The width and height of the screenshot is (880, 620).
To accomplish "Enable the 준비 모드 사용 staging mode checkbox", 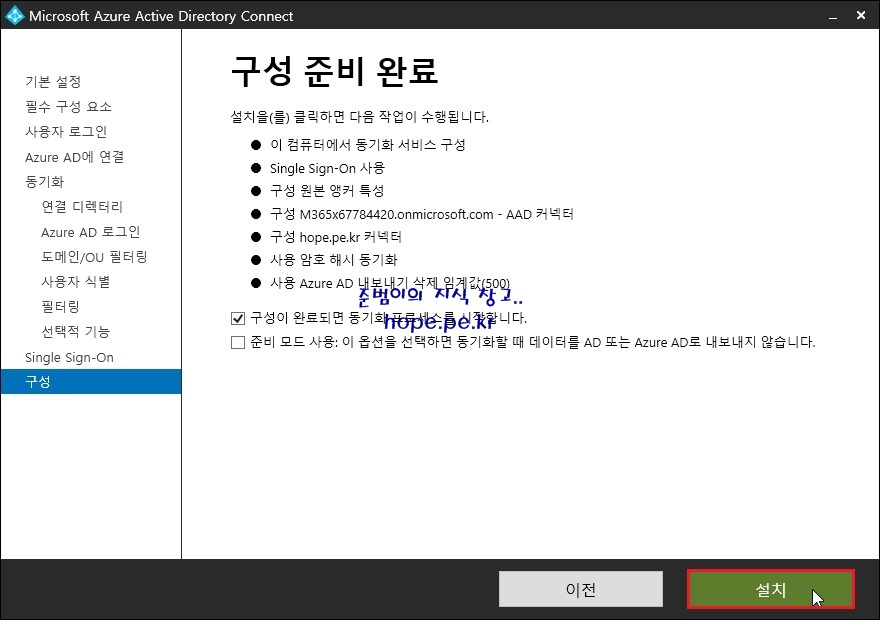I will [x=238, y=342].
